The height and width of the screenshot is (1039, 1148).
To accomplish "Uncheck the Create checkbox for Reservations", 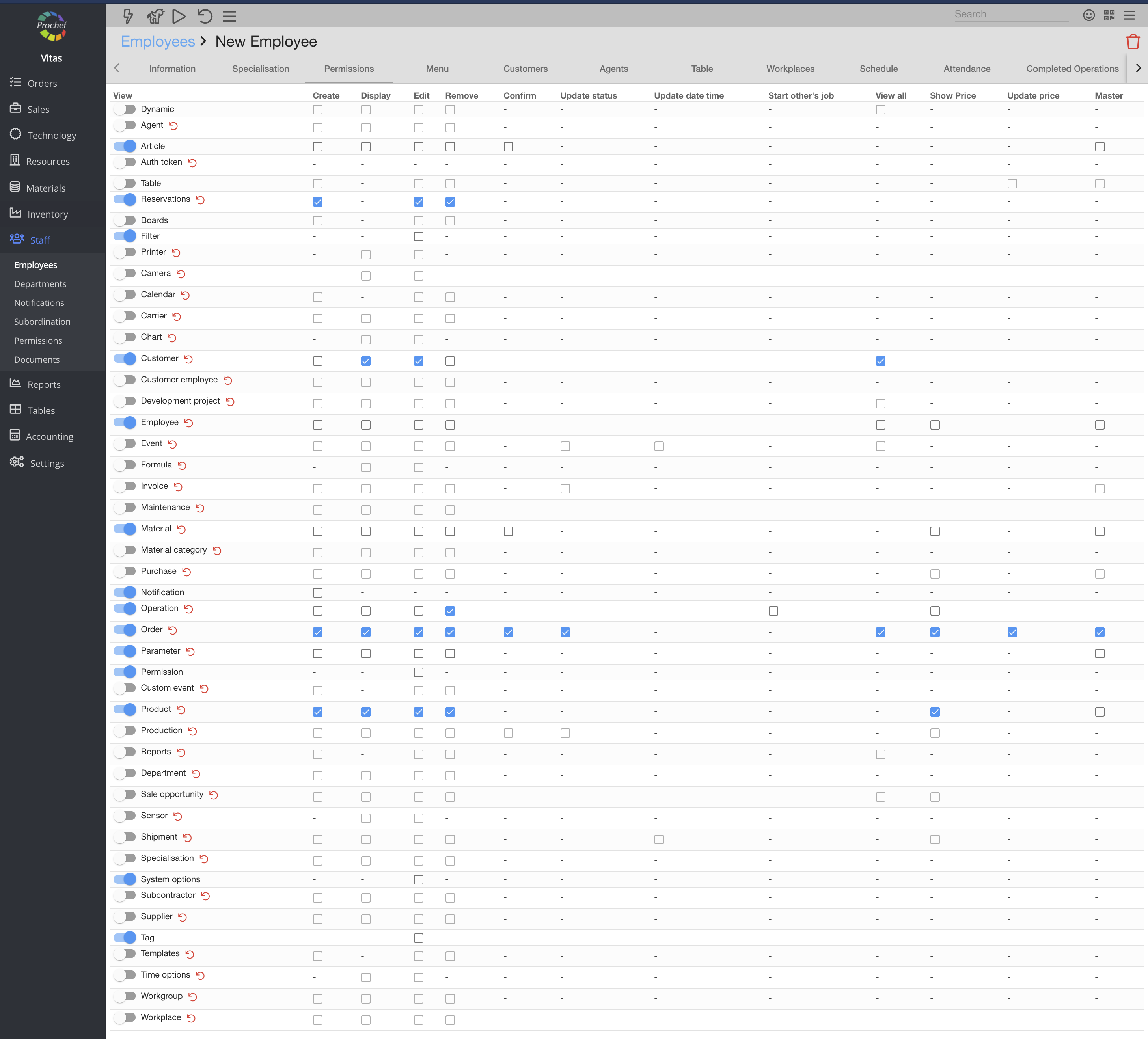I will (x=318, y=201).
